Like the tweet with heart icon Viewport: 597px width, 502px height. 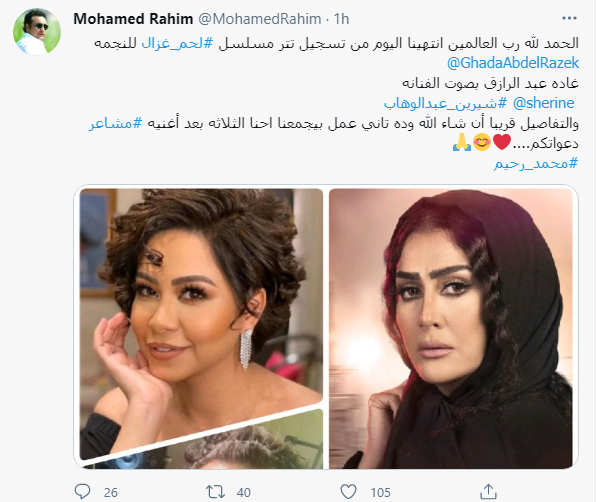point(348,491)
